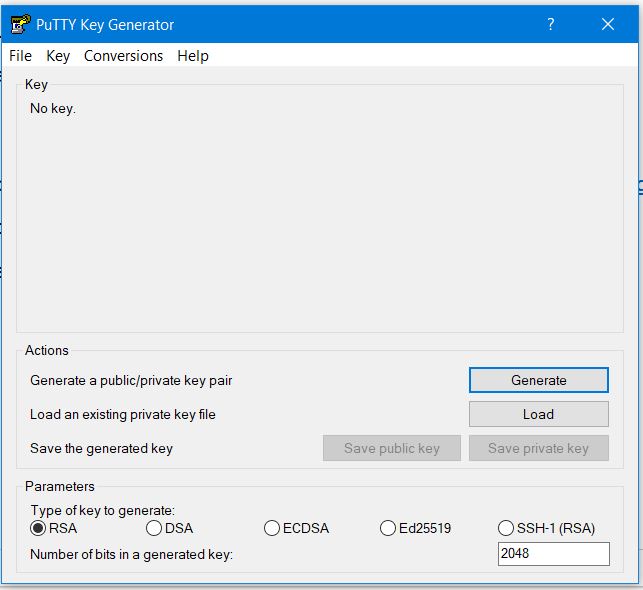The width and height of the screenshot is (643, 590).
Task: Click the PuTTY key generator title bar icon
Action: 20,24
